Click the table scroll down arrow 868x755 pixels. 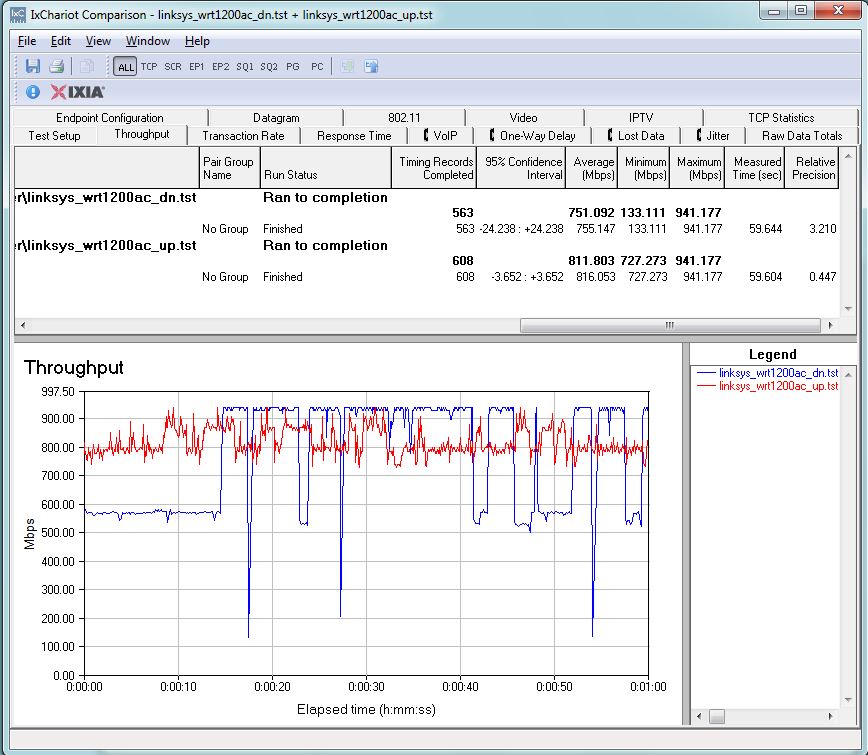coord(848,309)
